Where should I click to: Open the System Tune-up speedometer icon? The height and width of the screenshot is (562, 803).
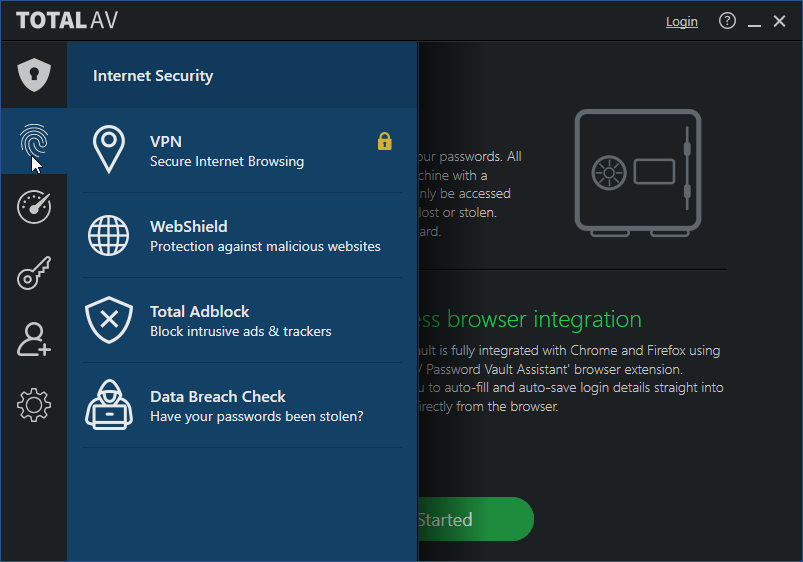34,207
